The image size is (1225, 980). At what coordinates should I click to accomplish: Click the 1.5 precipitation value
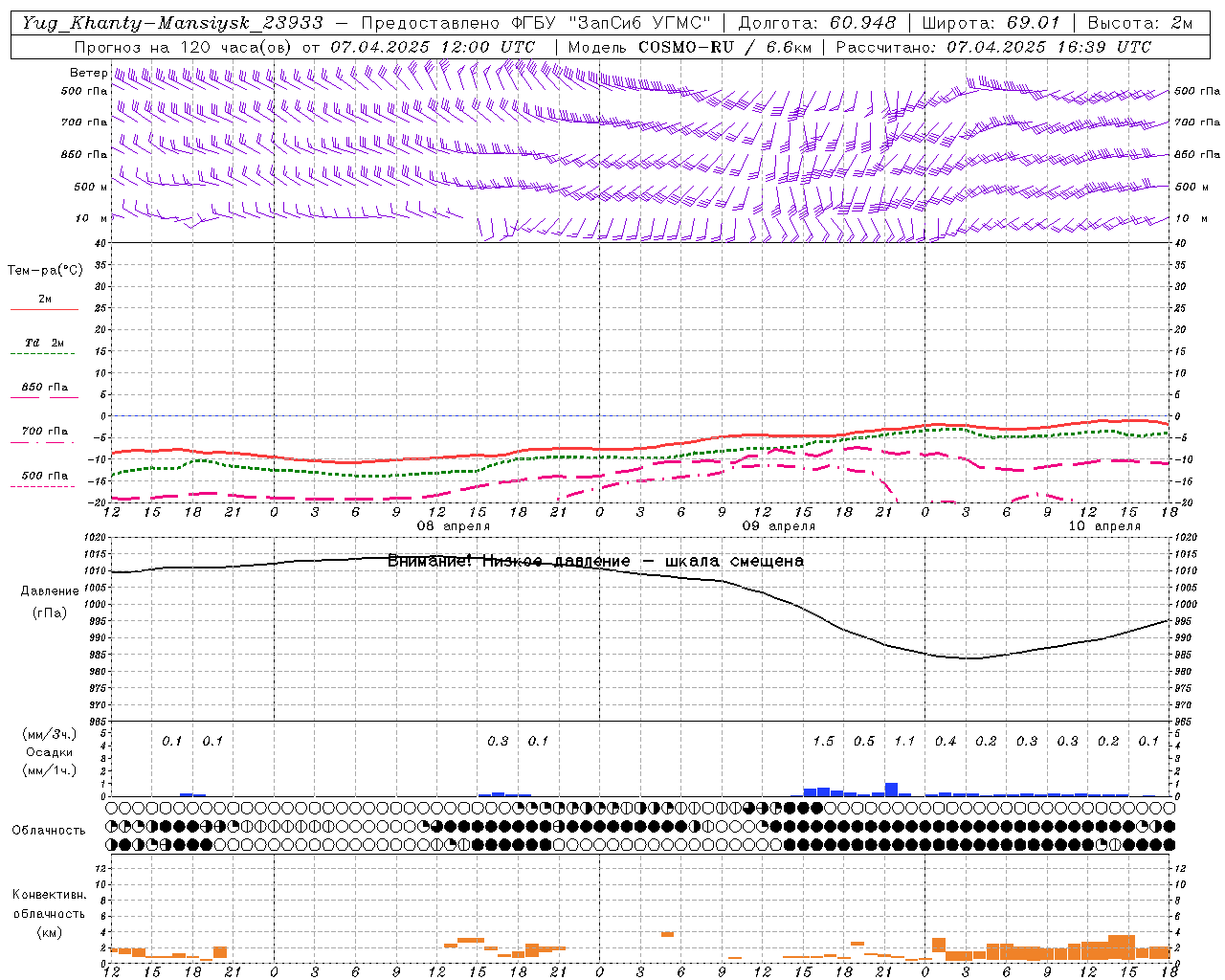coord(823,741)
